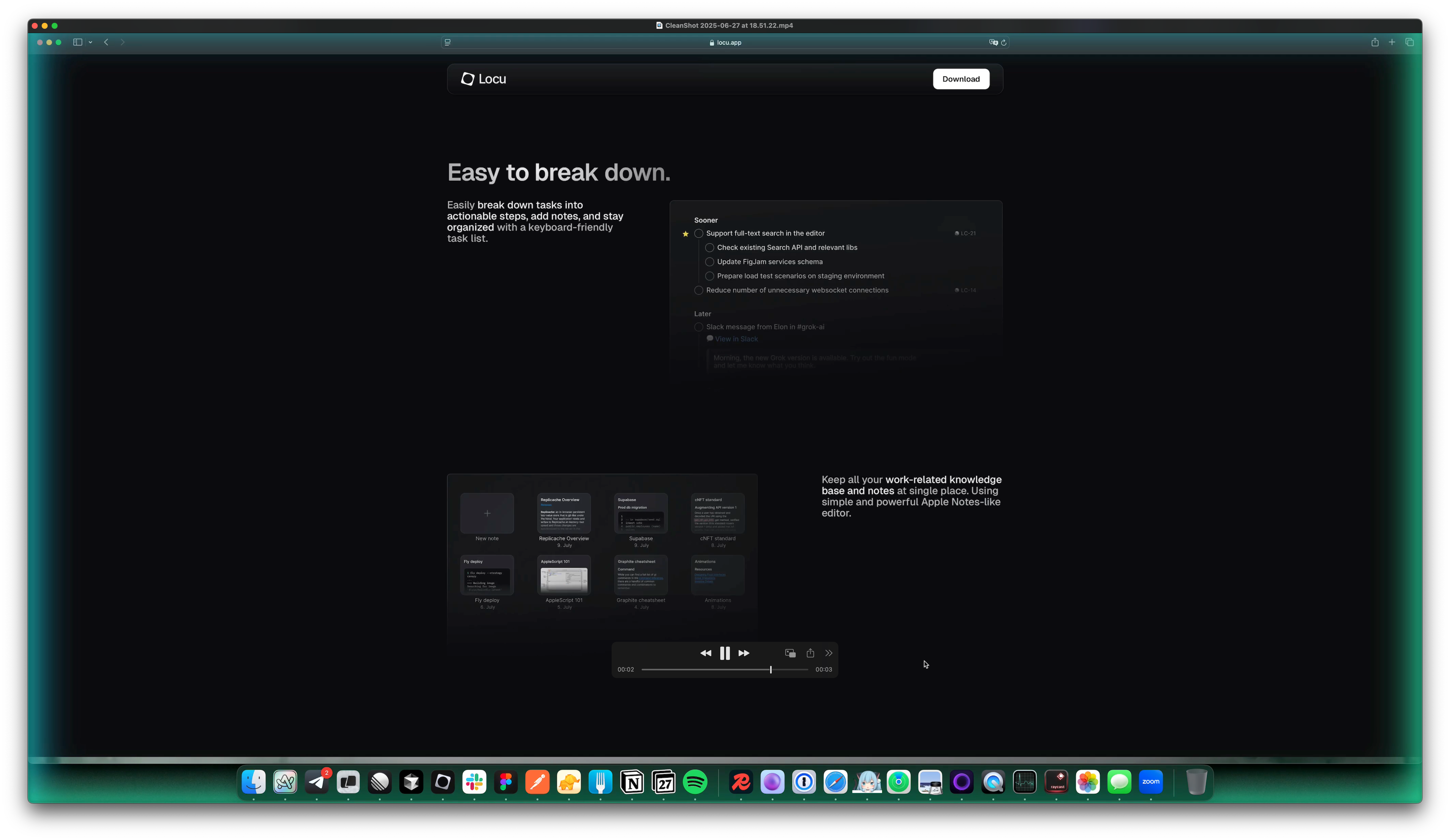Click the Locu logo

tap(483, 79)
